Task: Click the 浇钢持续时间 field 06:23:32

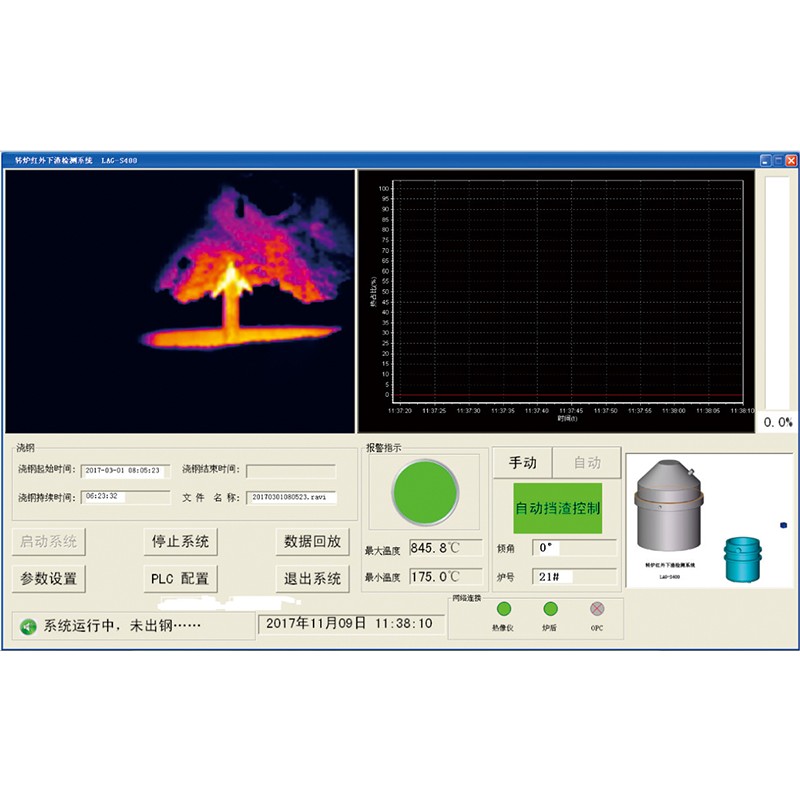Action: [126, 497]
